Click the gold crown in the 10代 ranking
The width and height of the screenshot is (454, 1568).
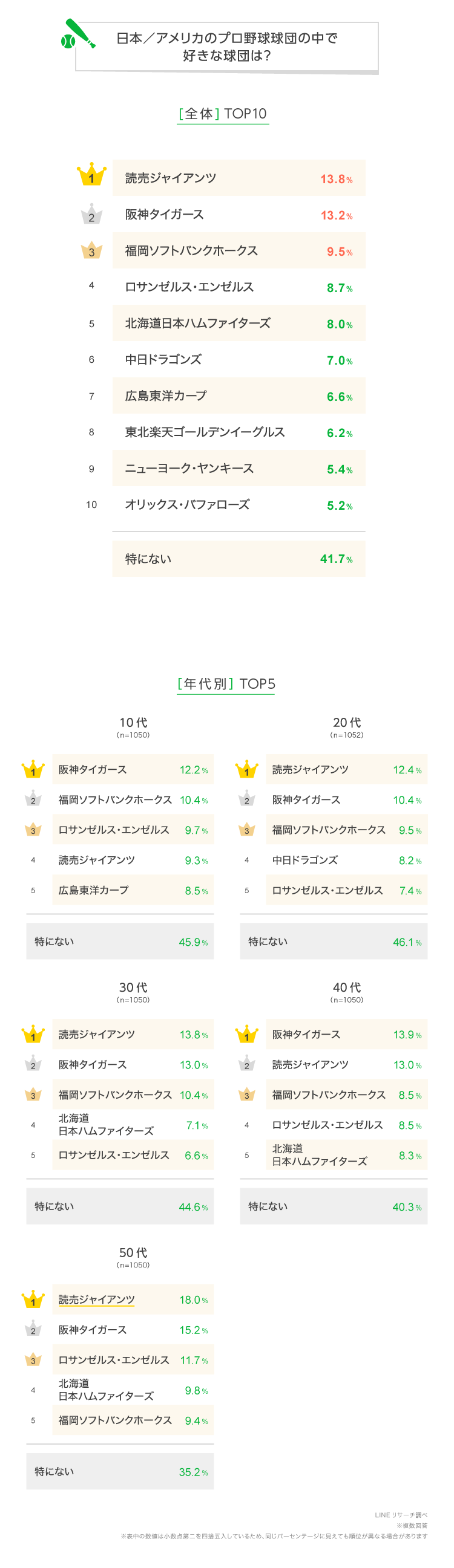(x=33, y=770)
